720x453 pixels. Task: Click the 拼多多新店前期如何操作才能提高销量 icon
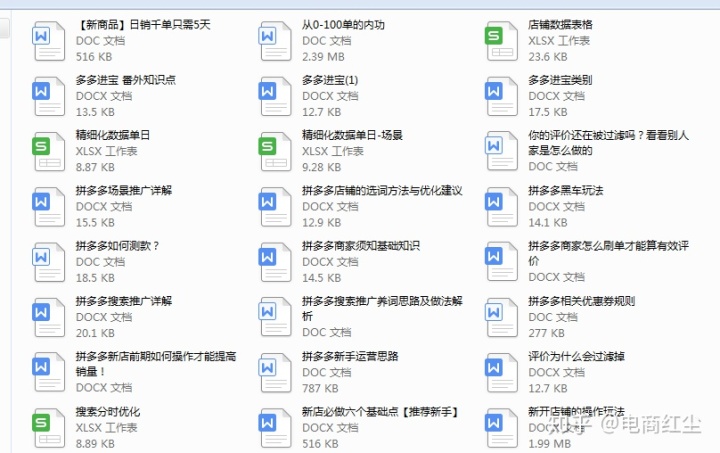(x=48, y=372)
